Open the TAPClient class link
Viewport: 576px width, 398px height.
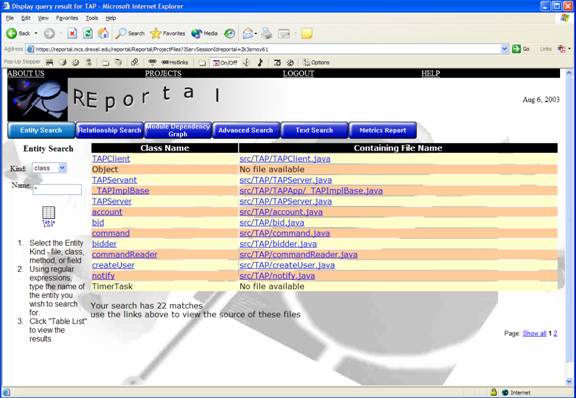pyautogui.click(x=111, y=159)
